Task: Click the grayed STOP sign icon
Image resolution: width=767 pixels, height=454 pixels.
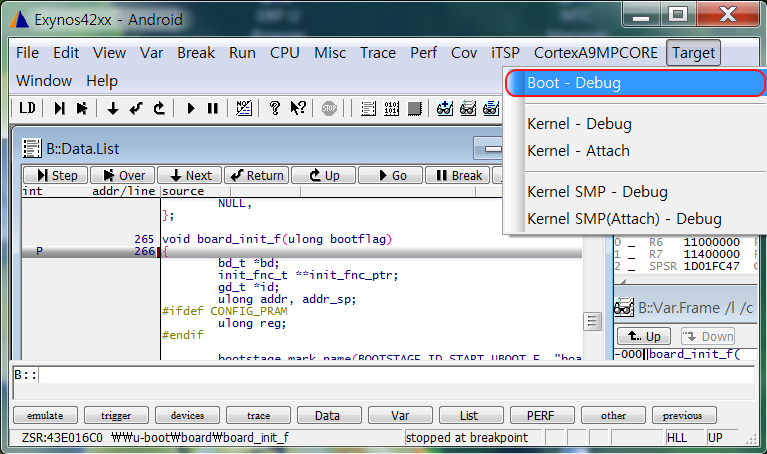Action: click(329, 108)
